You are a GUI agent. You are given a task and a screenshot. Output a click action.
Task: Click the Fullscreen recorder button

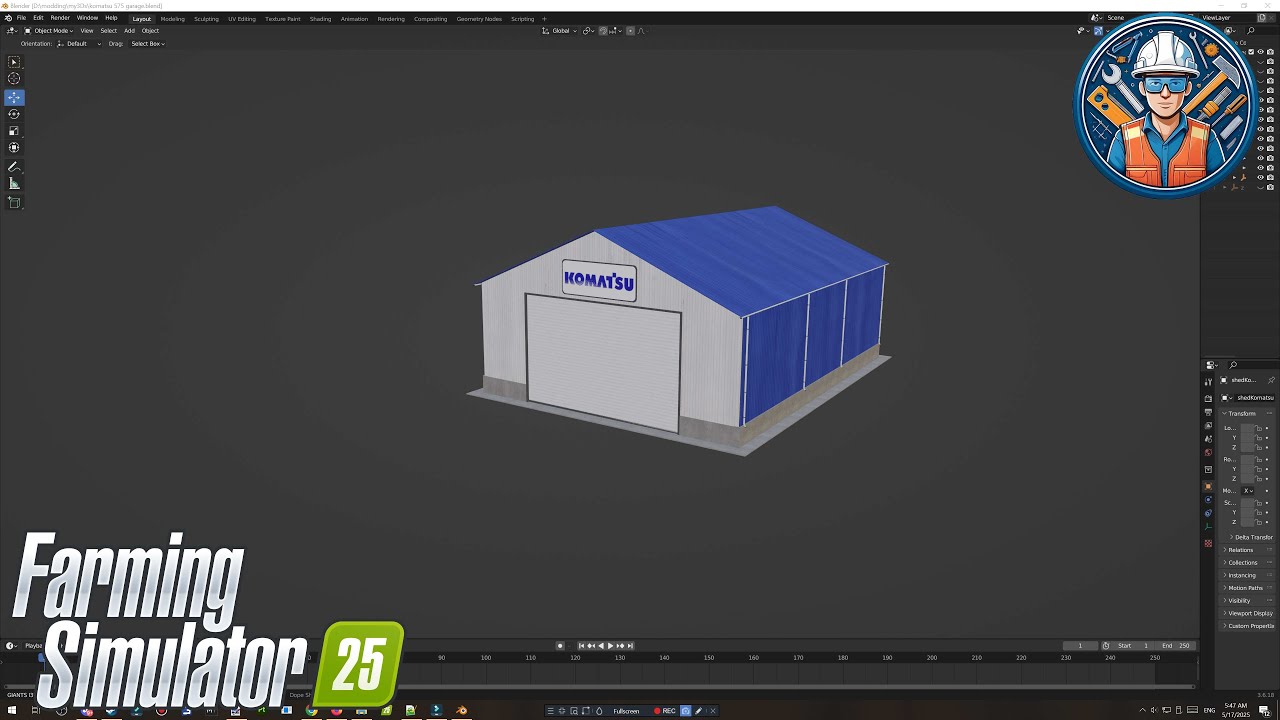click(626, 711)
